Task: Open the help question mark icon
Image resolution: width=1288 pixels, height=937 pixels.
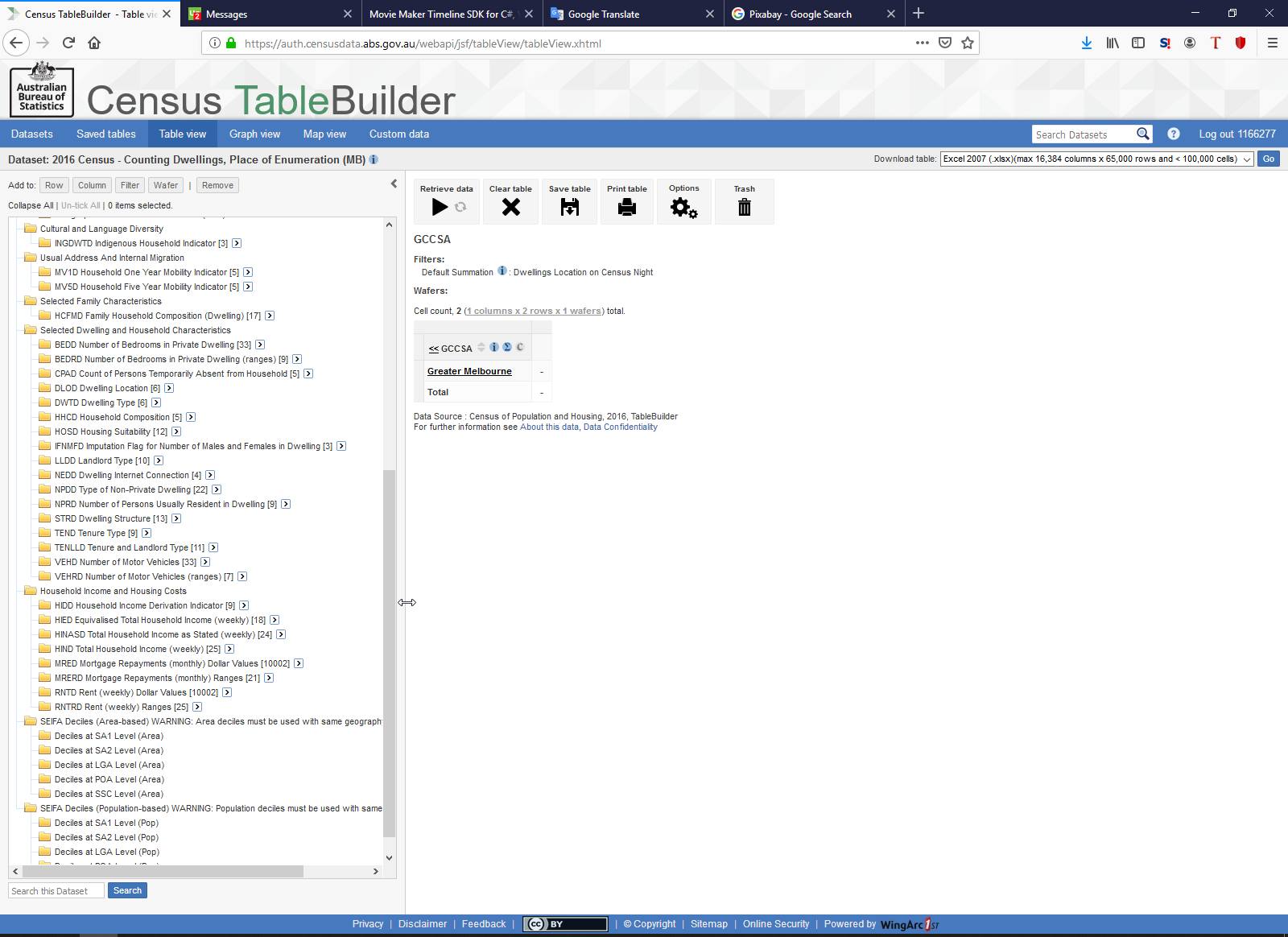Action: [x=1174, y=134]
